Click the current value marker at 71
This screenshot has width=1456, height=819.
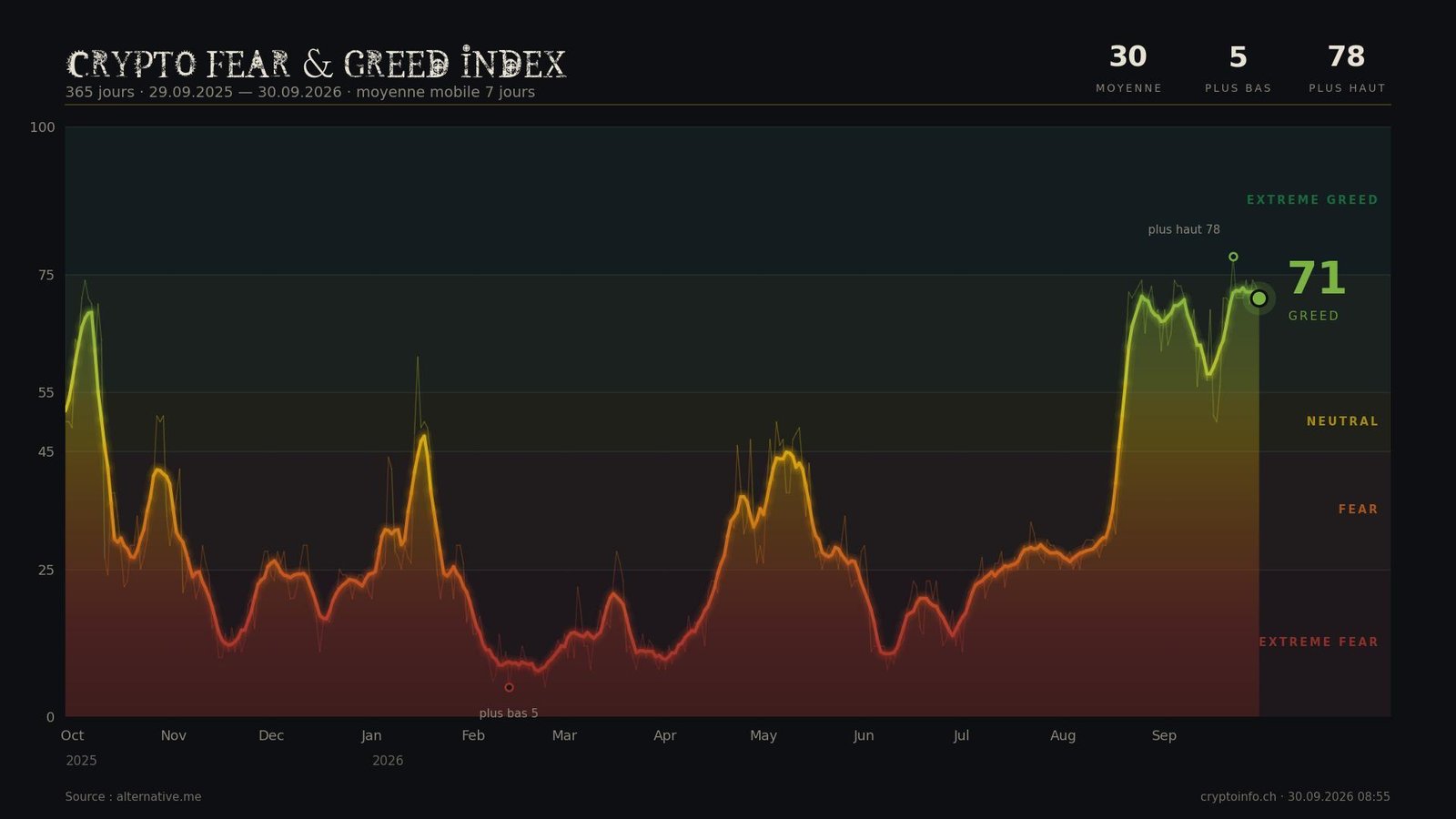click(1259, 298)
